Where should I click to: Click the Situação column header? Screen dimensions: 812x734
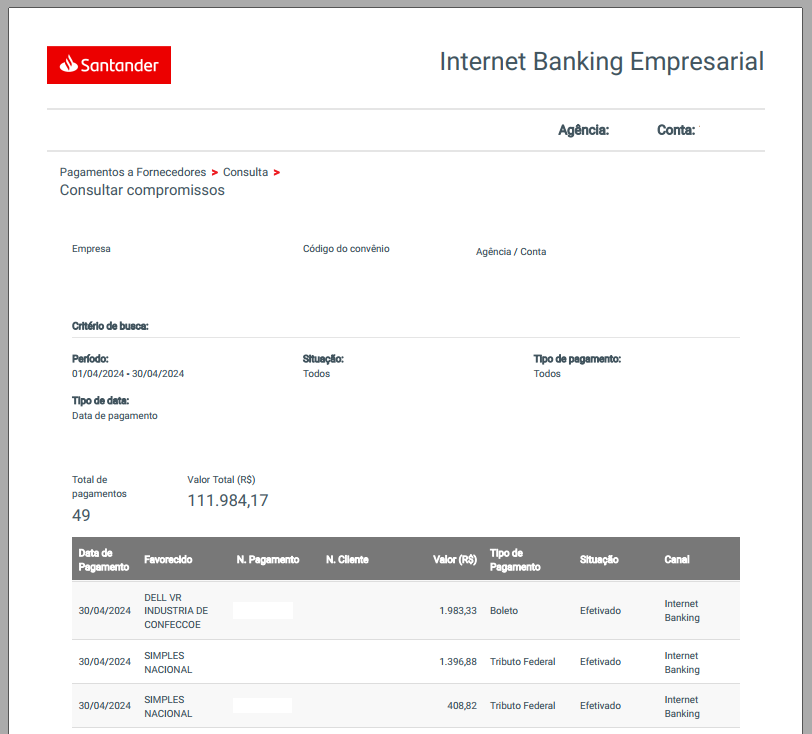(x=599, y=559)
